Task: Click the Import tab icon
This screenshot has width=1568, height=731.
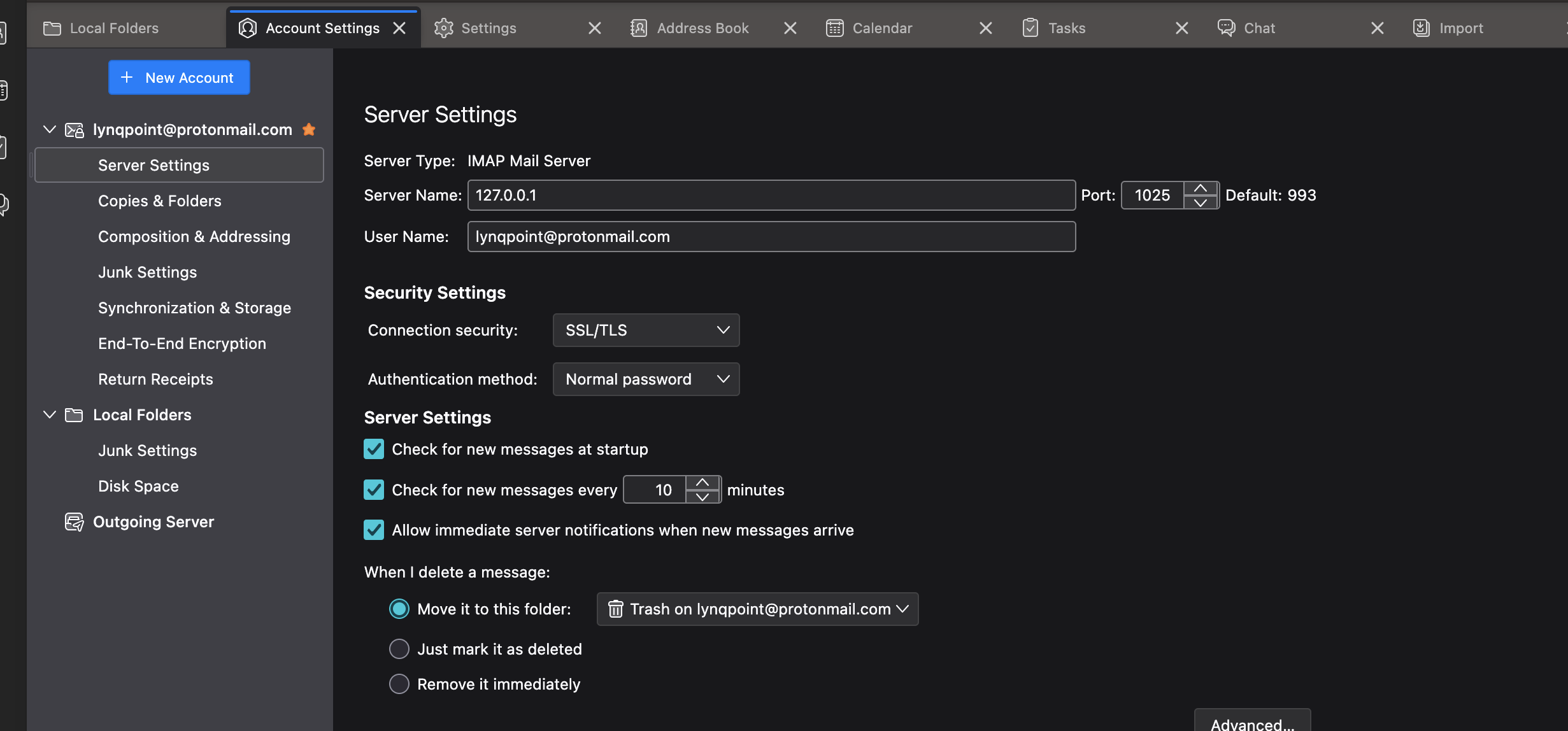Action: click(1422, 28)
